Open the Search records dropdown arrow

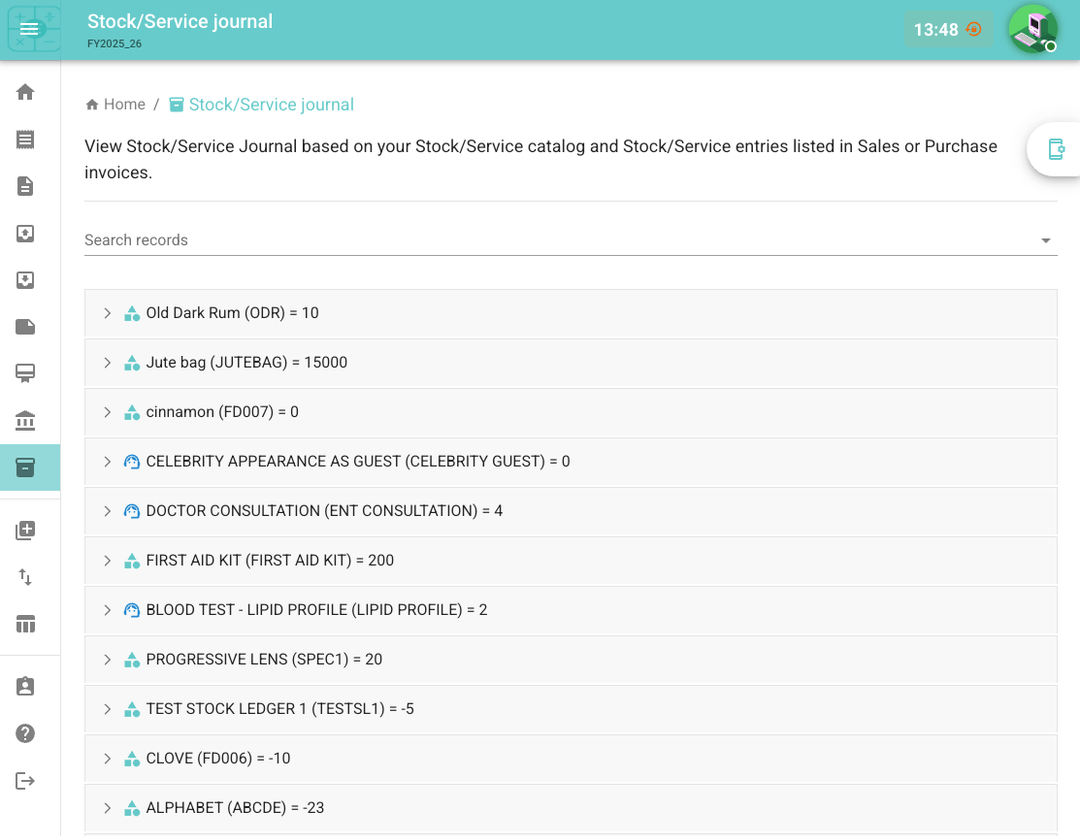(x=1045, y=240)
